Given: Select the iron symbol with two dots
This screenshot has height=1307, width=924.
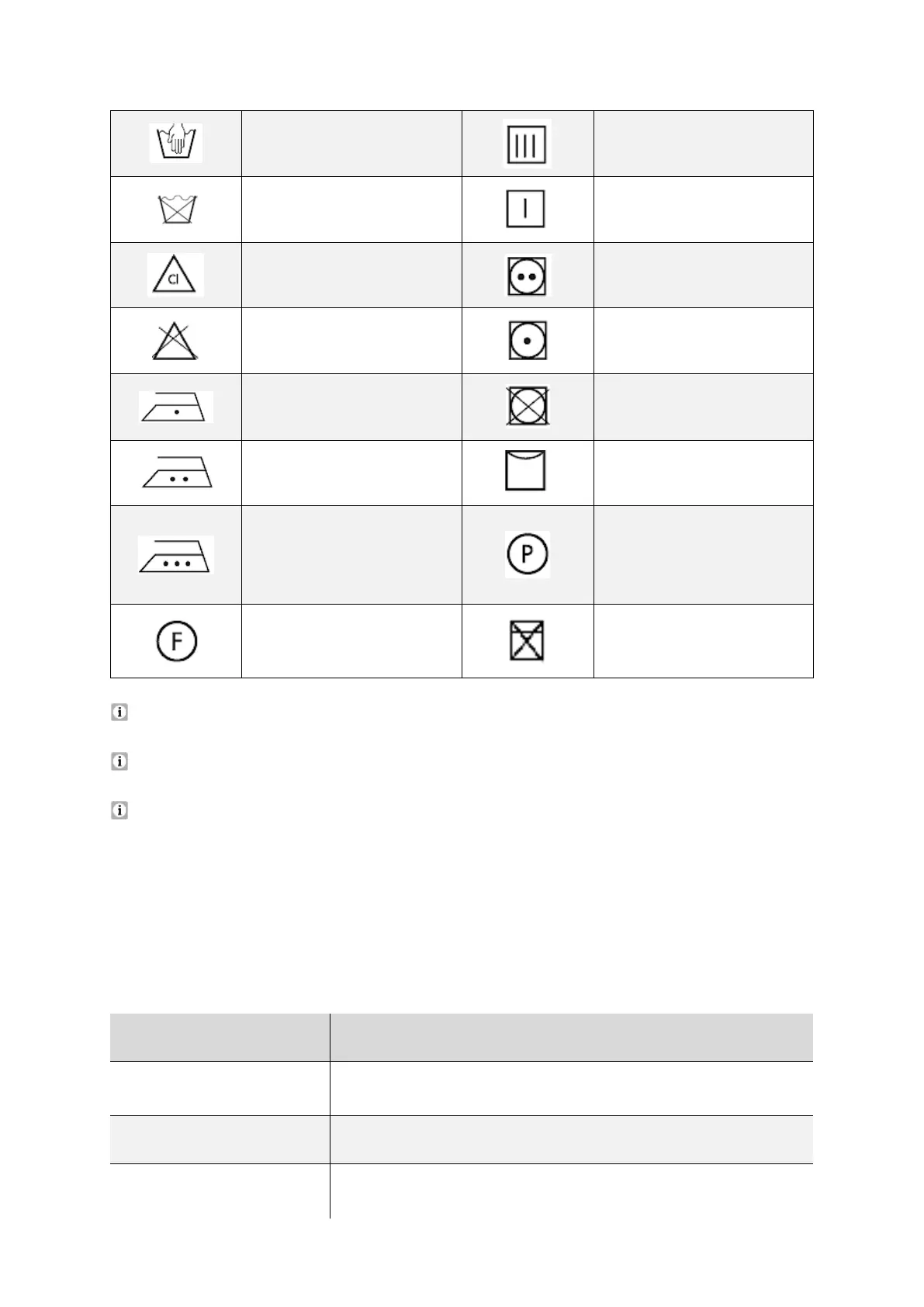Looking at the screenshot, I should pyautogui.click(x=177, y=473).
